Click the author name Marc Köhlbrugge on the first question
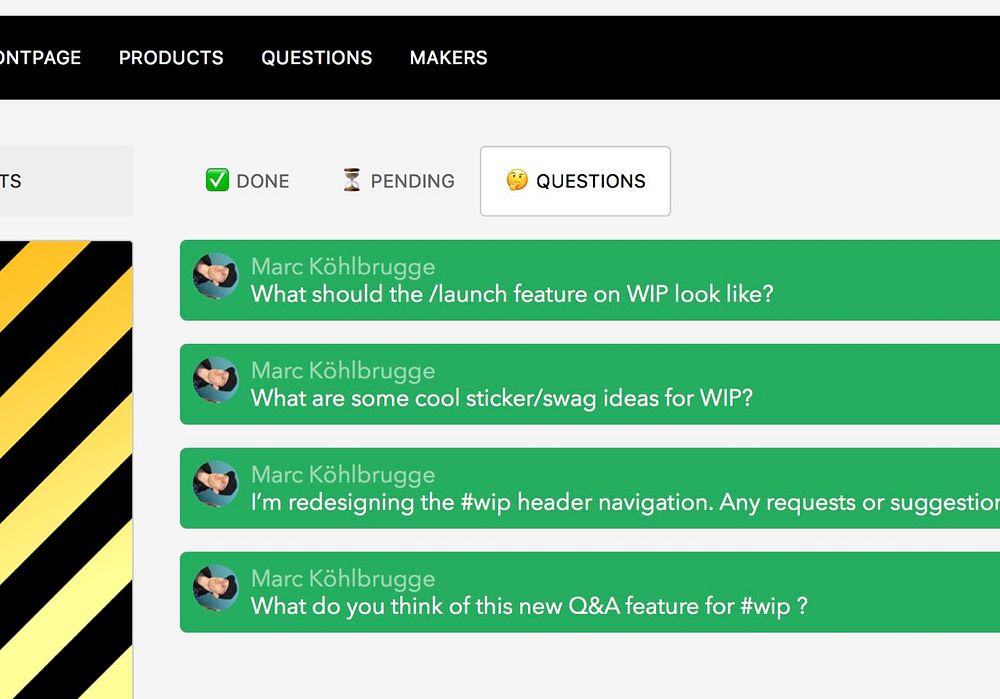1000x699 pixels. (x=342, y=266)
